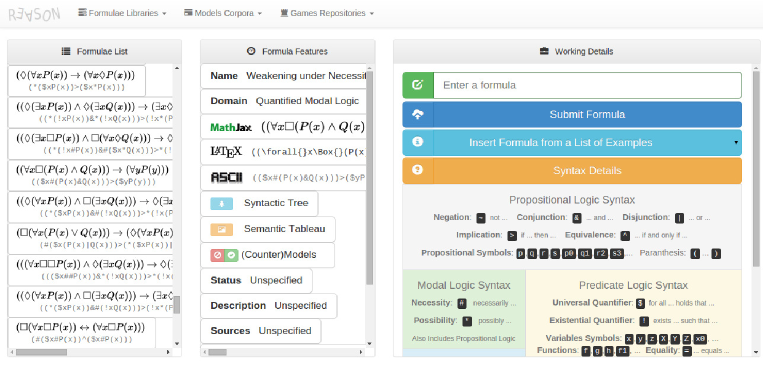Viewport: 763px width, 365px height.
Task: Click the green edit formula icon
Action: [418, 85]
